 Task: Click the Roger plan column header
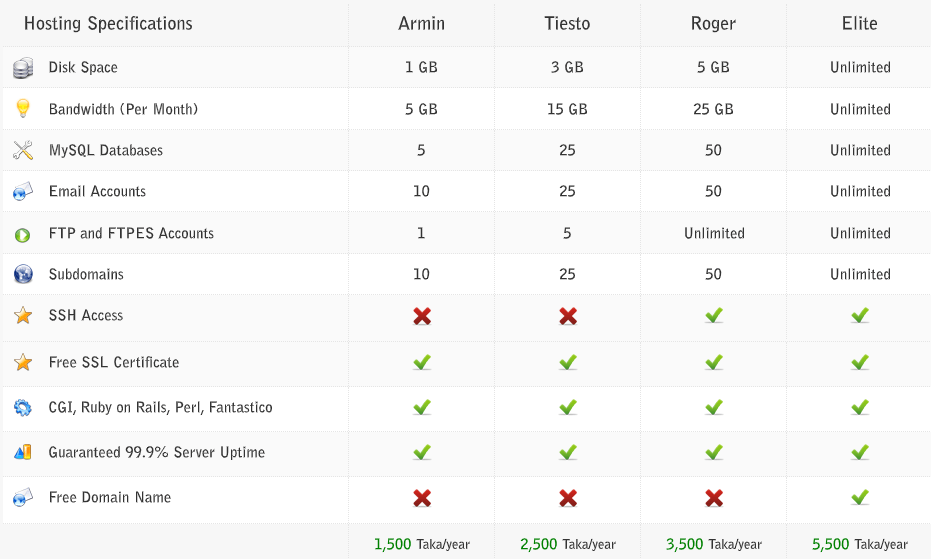pos(714,24)
